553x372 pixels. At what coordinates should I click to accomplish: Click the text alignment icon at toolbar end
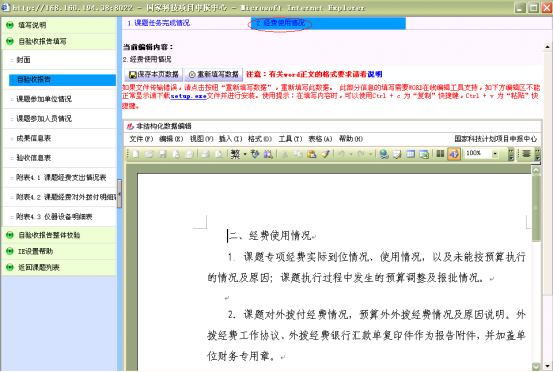(x=527, y=154)
